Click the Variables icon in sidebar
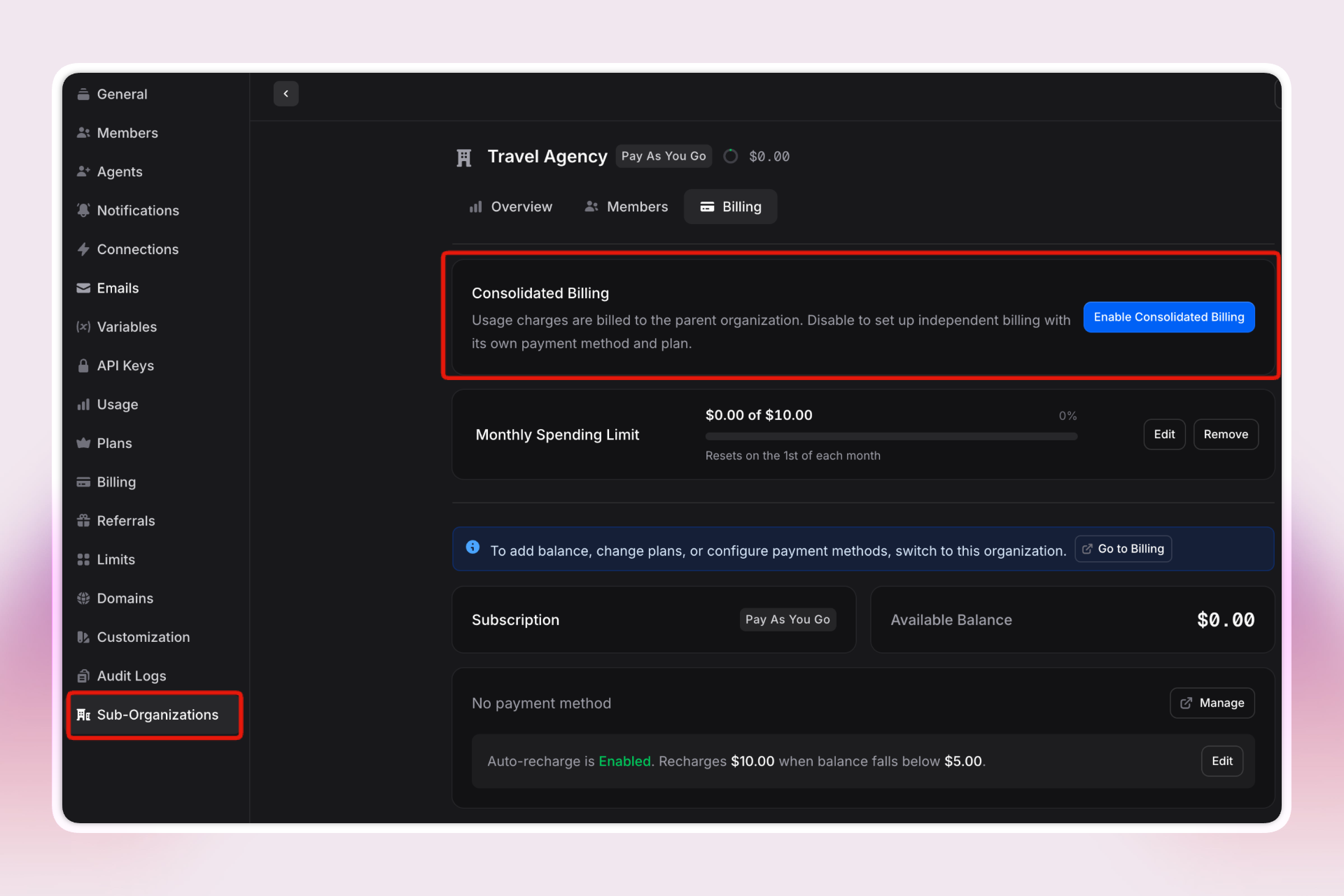 (x=83, y=327)
